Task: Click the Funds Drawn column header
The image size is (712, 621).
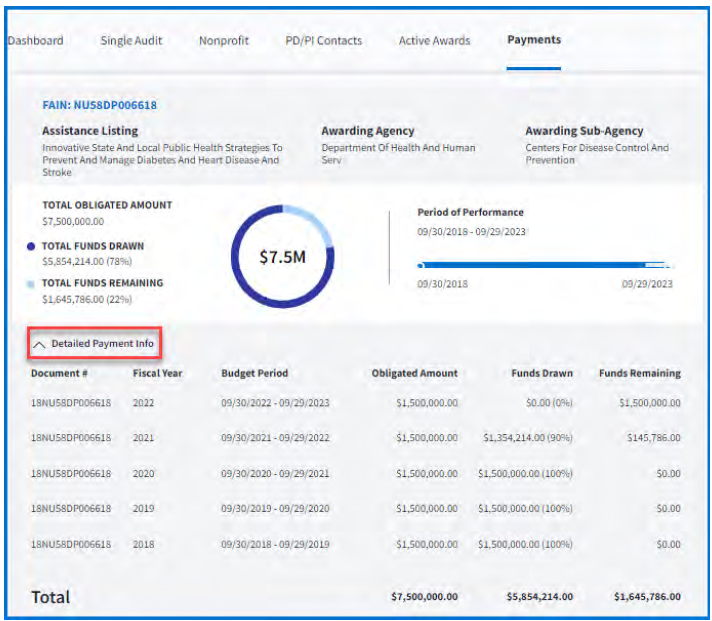Action: point(543,373)
